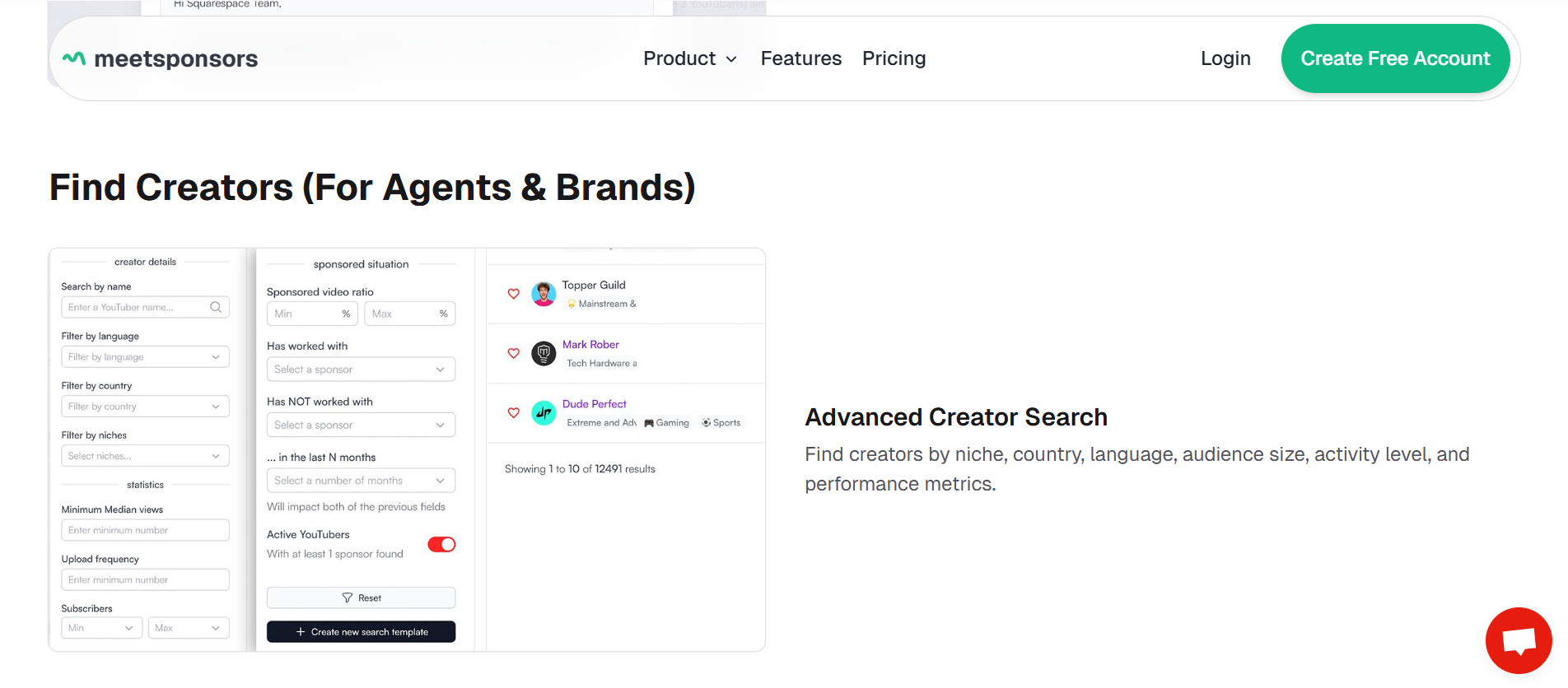Click the search magnifier in the name field
The height and width of the screenshot is (688, 1568).
pyautogui.click(x=215, y=307)
